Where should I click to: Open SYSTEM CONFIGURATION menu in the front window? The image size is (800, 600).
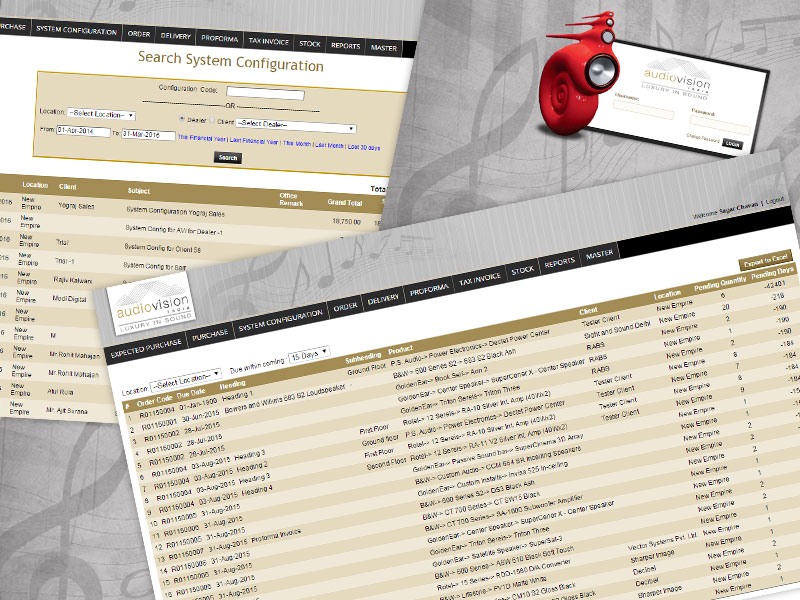[281, 321]
